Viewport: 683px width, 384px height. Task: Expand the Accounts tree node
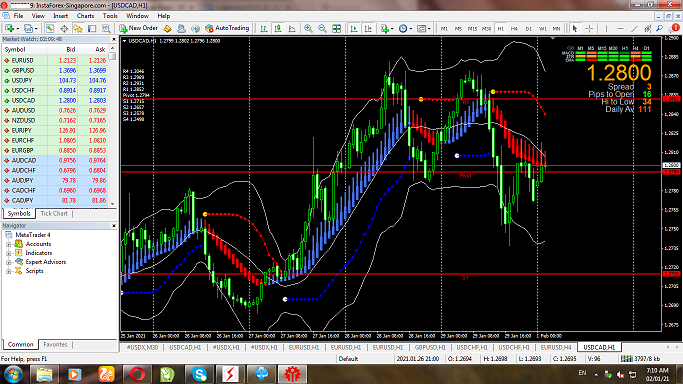[x=8, y=244]
